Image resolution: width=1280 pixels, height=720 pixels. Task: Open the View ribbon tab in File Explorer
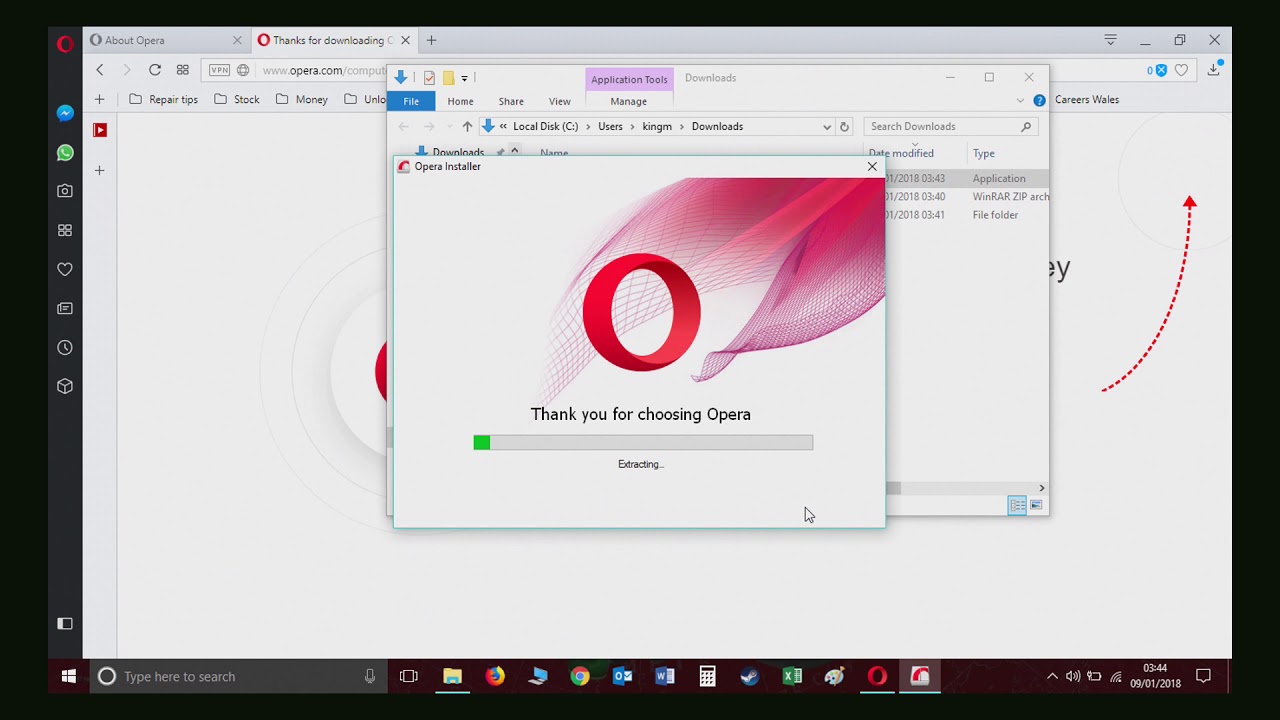coord(560,101)
